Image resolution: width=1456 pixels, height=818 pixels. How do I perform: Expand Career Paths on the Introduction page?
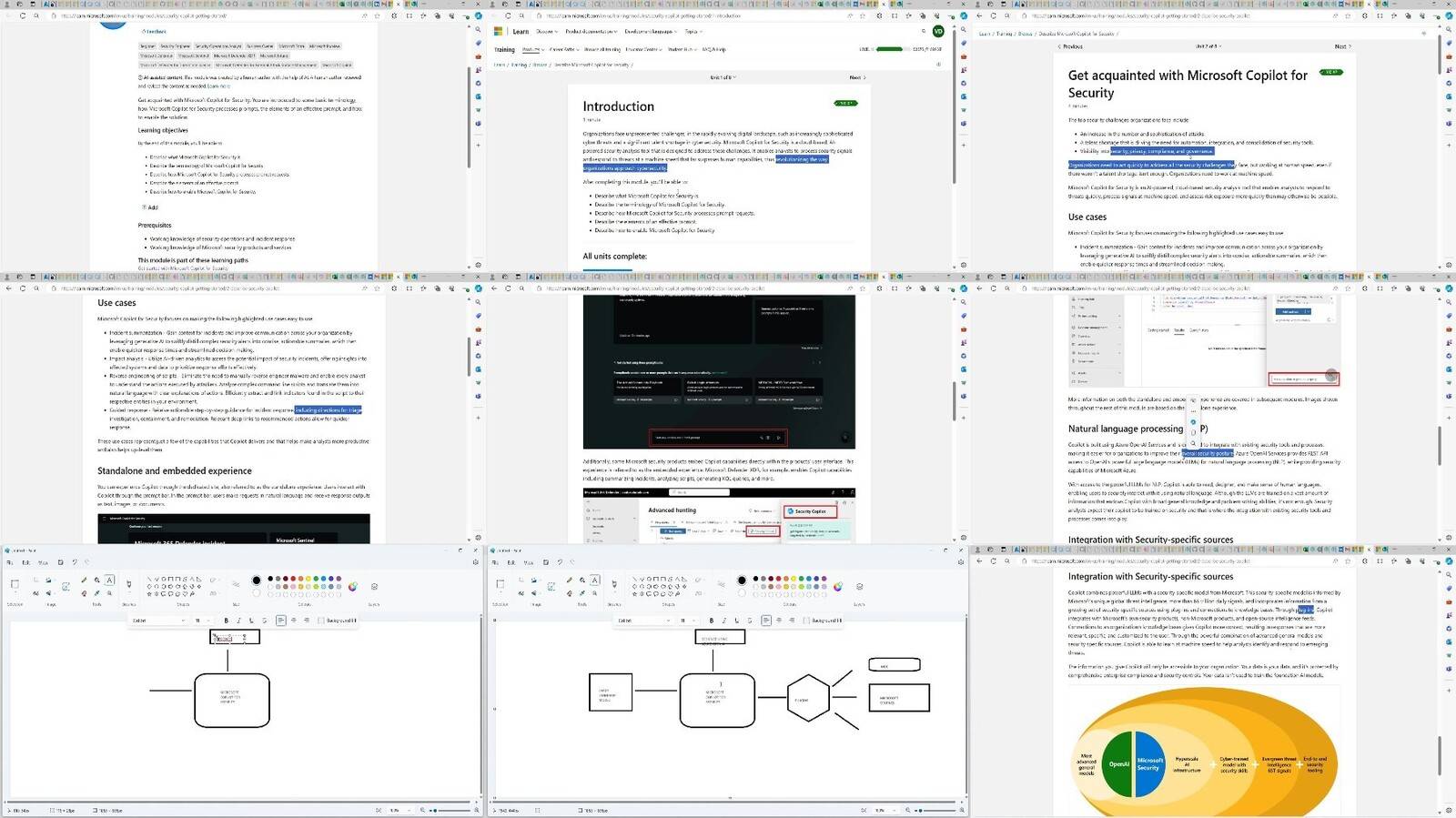coord(563,49)
